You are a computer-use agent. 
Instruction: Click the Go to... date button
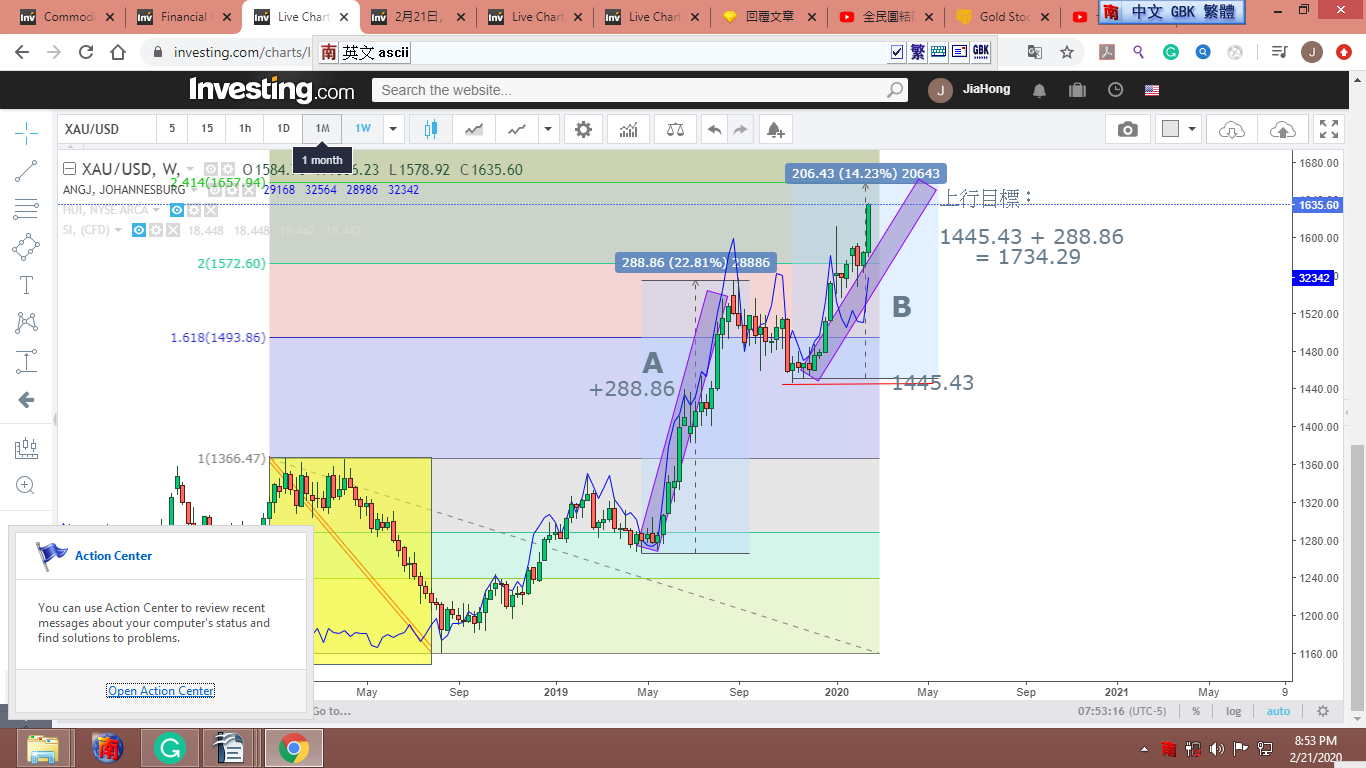331,711
